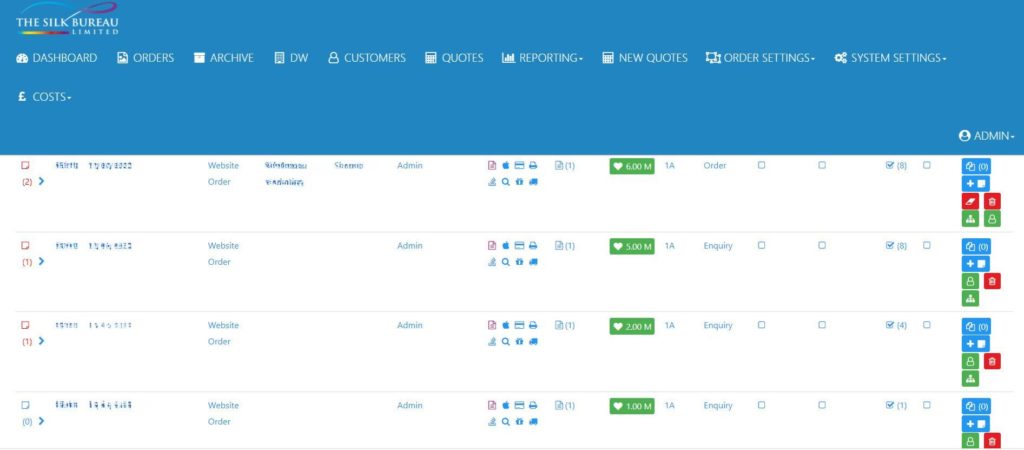Toggle checked (8) checkbox in 5.00 M row
Image resolution: width=1024 pixels, height=450 pixels.
pyautogui.click(x=889, y=246)
